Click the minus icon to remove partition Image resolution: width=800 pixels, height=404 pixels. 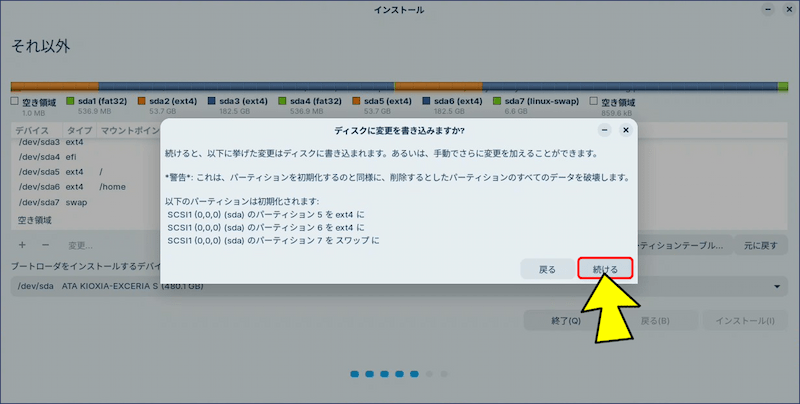click(x=46, y=244)
